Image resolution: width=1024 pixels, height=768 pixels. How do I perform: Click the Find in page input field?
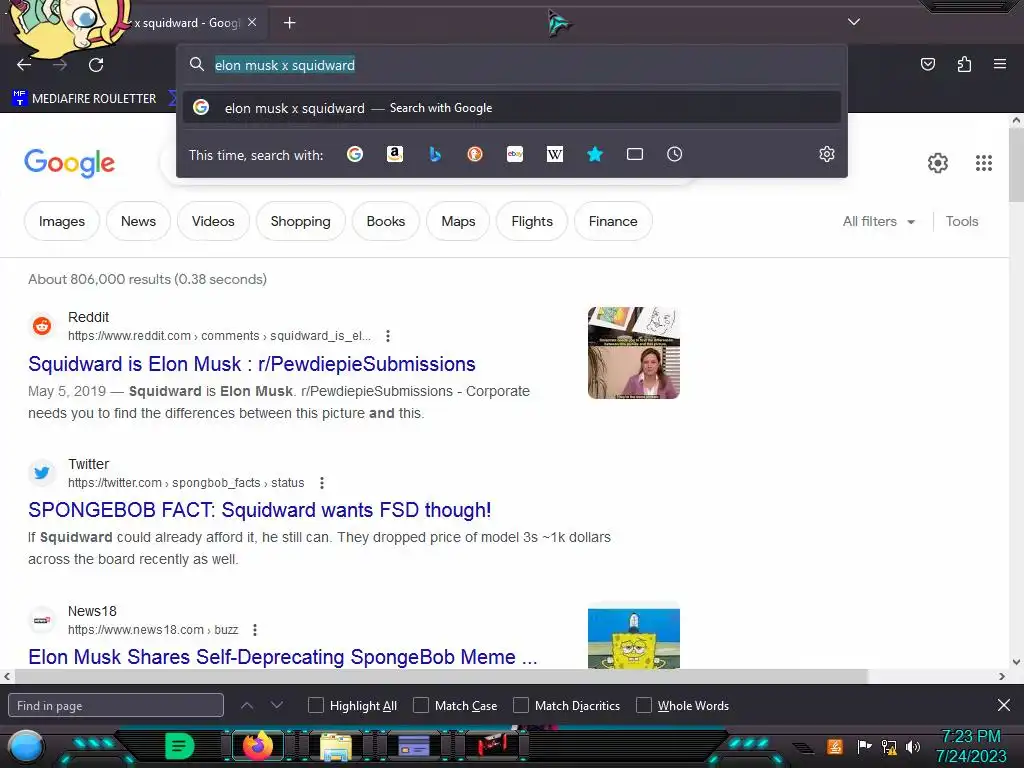(x=116, y=705)
